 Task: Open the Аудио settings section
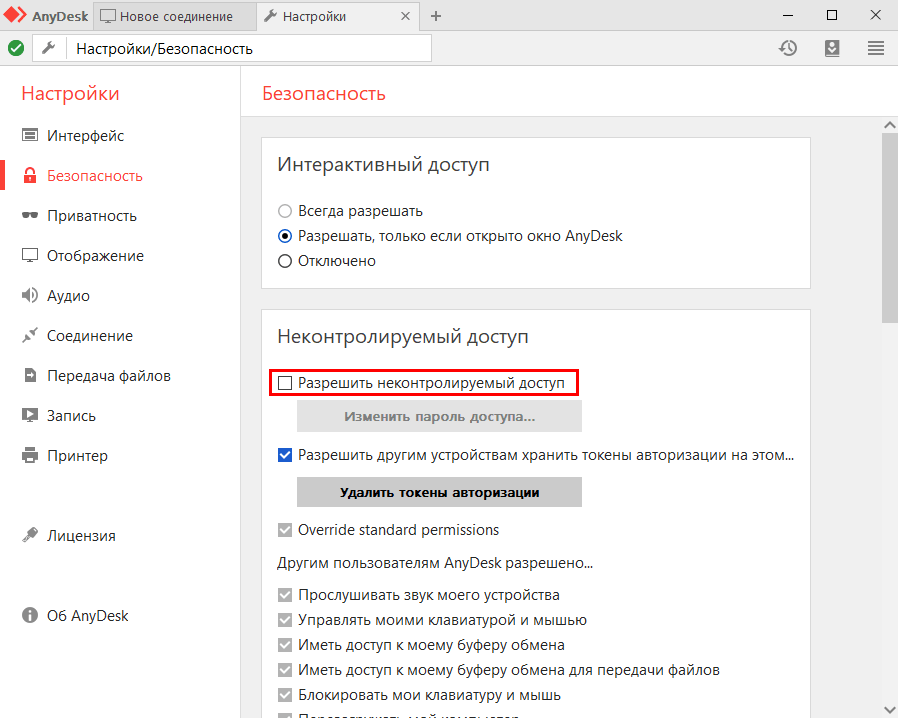click(68, 295)
